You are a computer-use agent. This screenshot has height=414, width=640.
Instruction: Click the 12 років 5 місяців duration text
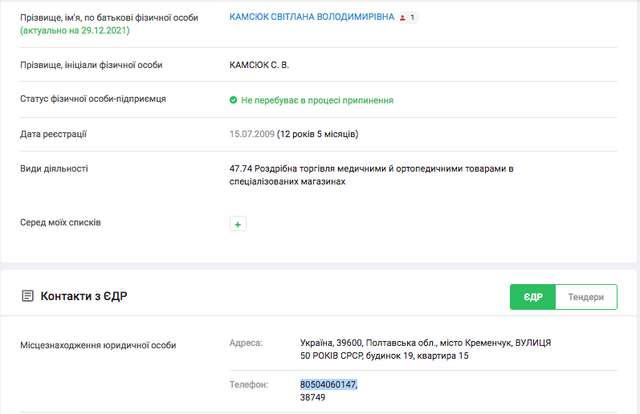pos(317,134)
